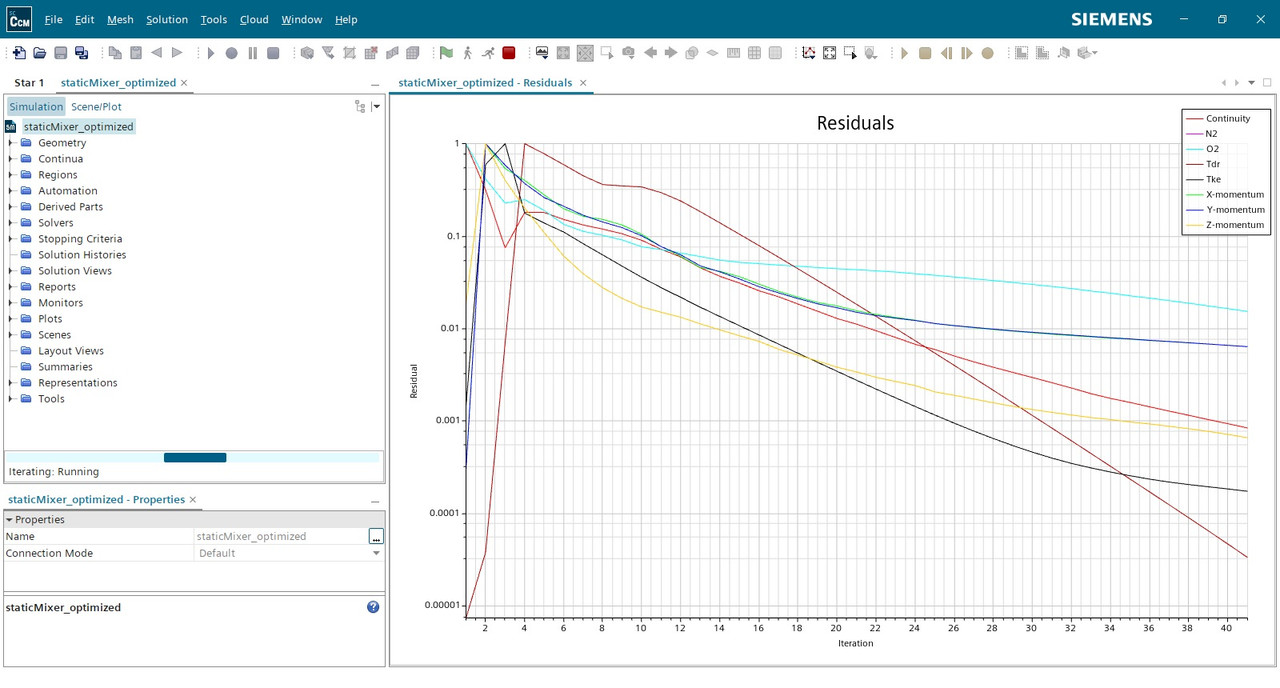Click the gray round record button
This screenshot has height=688, width=1280.
[231, 53]
